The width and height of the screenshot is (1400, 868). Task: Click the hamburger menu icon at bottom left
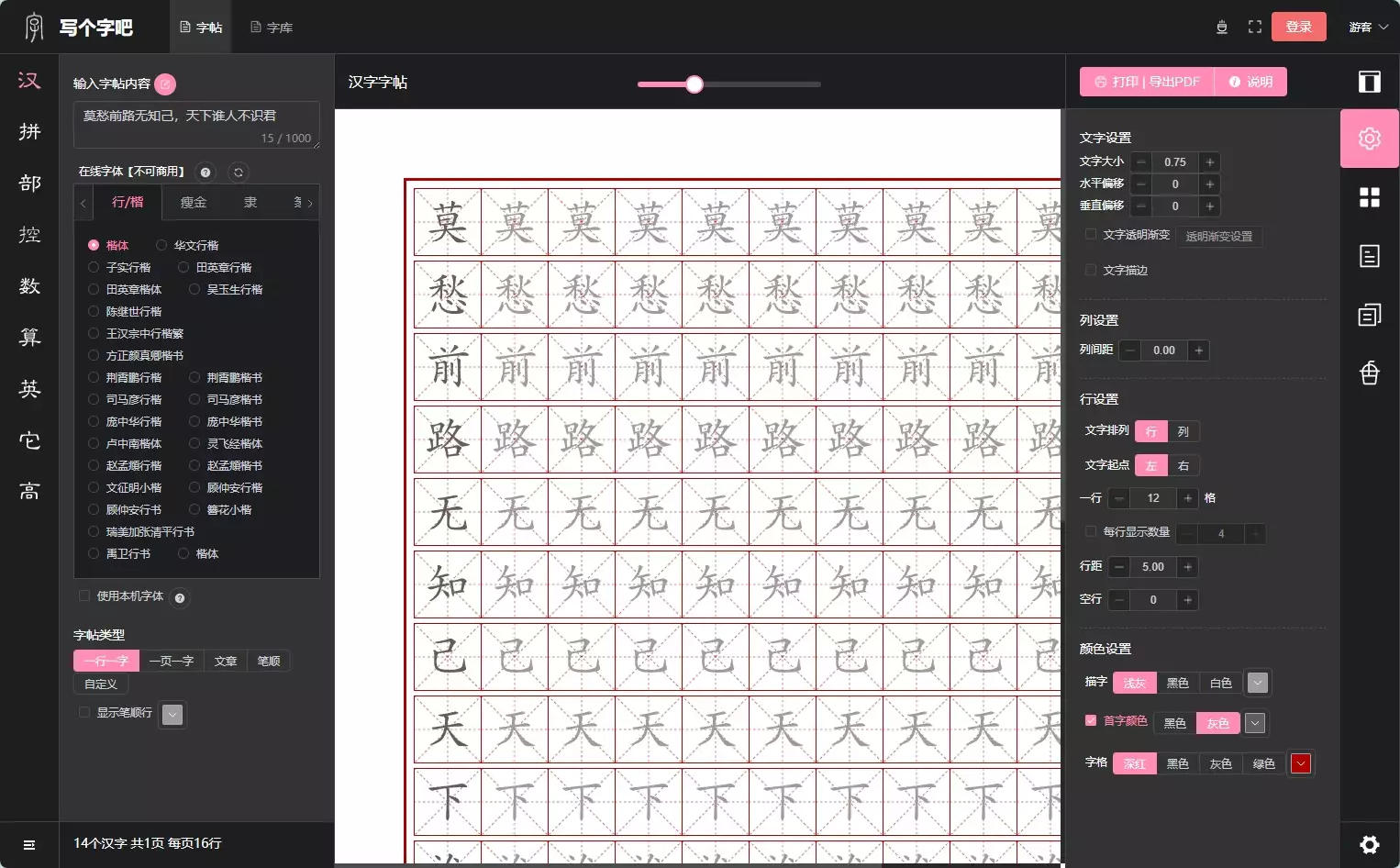(29, 845)
